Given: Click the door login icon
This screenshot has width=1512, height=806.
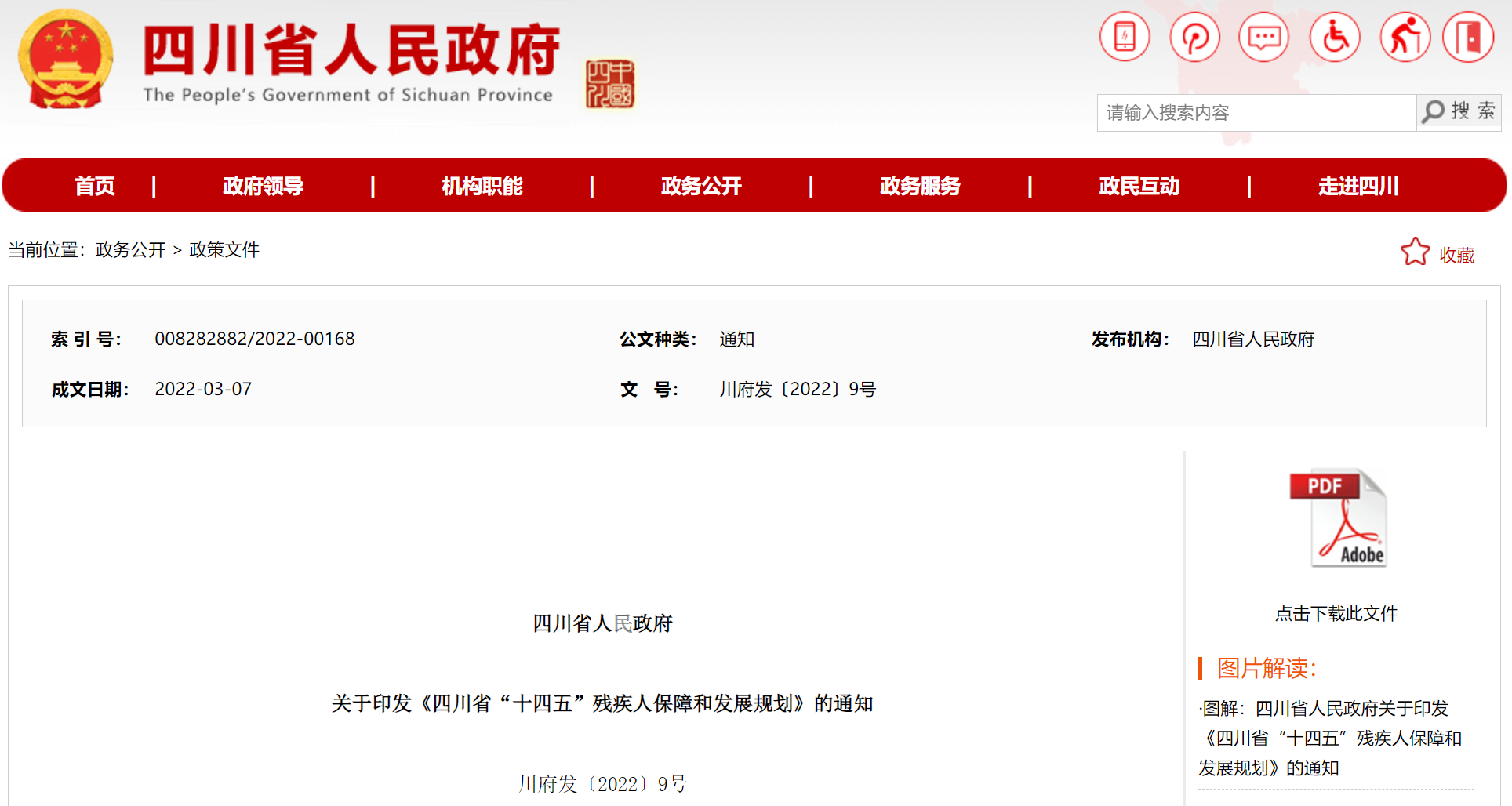Looking at the screenshot, I should [x=1468, y=37].
